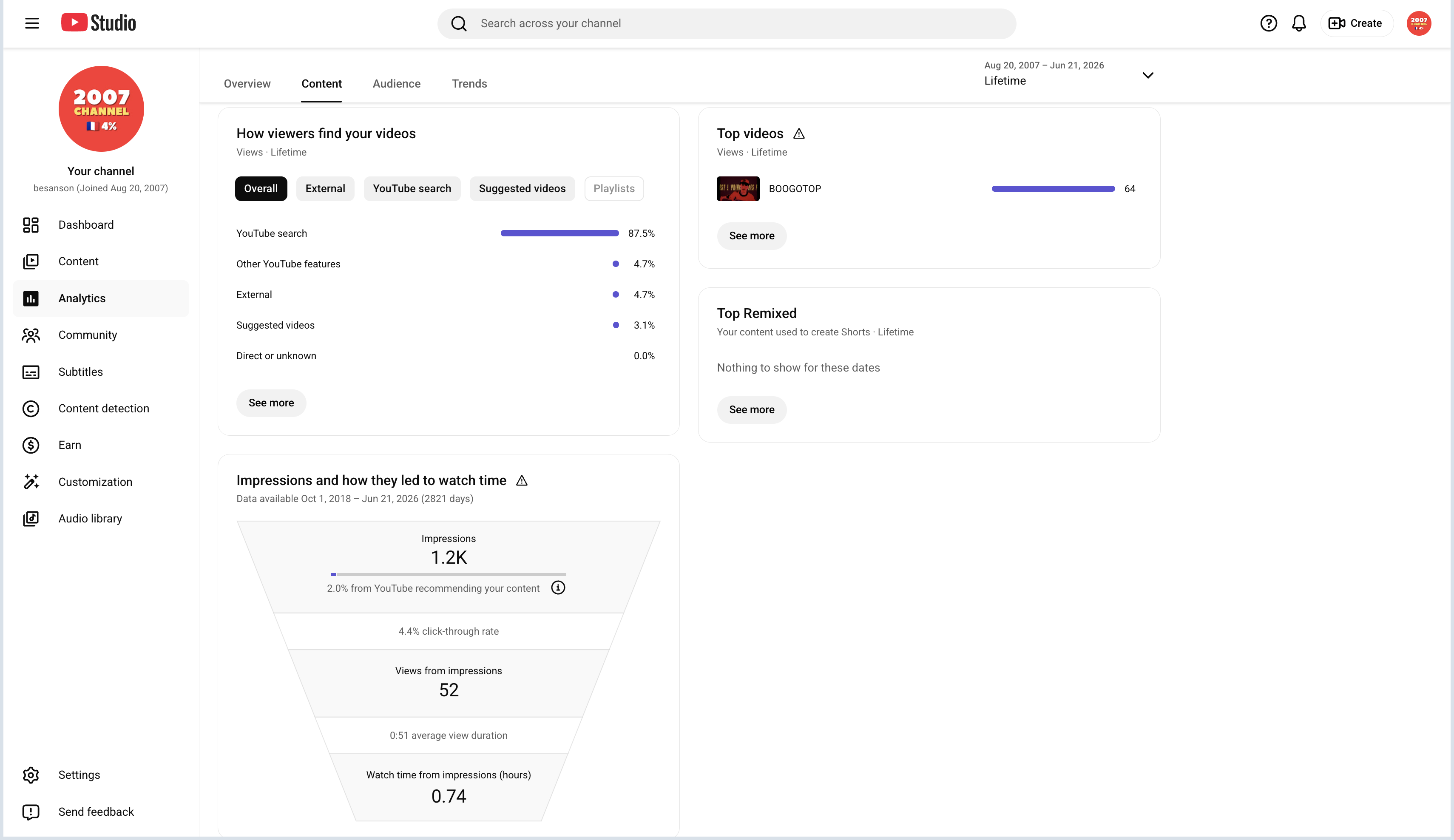Click the YouTube search 87.5% bar
The width and height of the screenshot is (1454, 840).
pyautogui.click(x=559, y=233)
